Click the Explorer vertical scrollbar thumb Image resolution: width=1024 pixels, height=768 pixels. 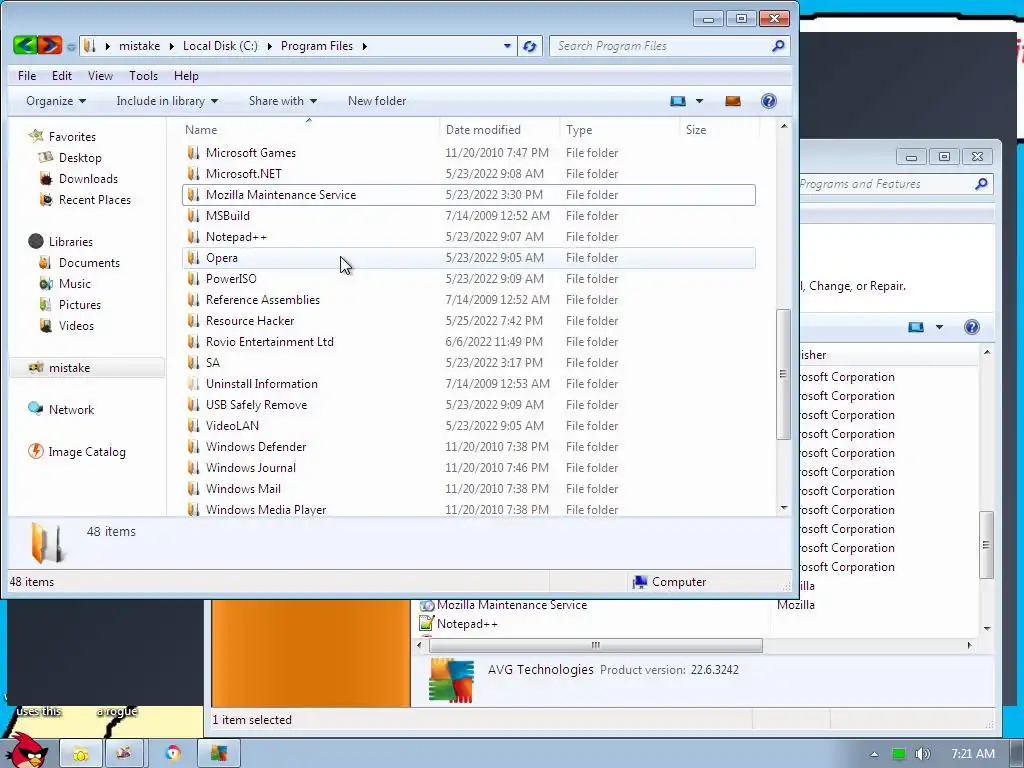(x=783, y=374)
